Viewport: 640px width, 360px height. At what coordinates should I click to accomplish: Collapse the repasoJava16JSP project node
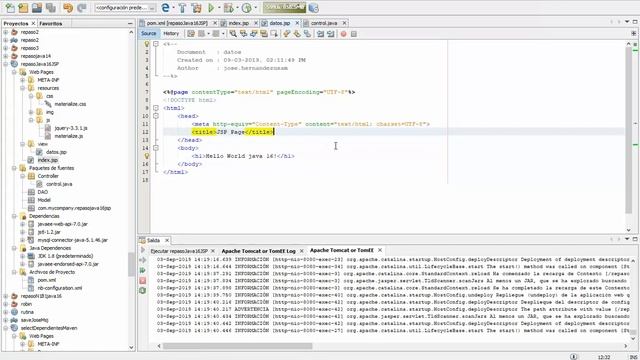6,64
